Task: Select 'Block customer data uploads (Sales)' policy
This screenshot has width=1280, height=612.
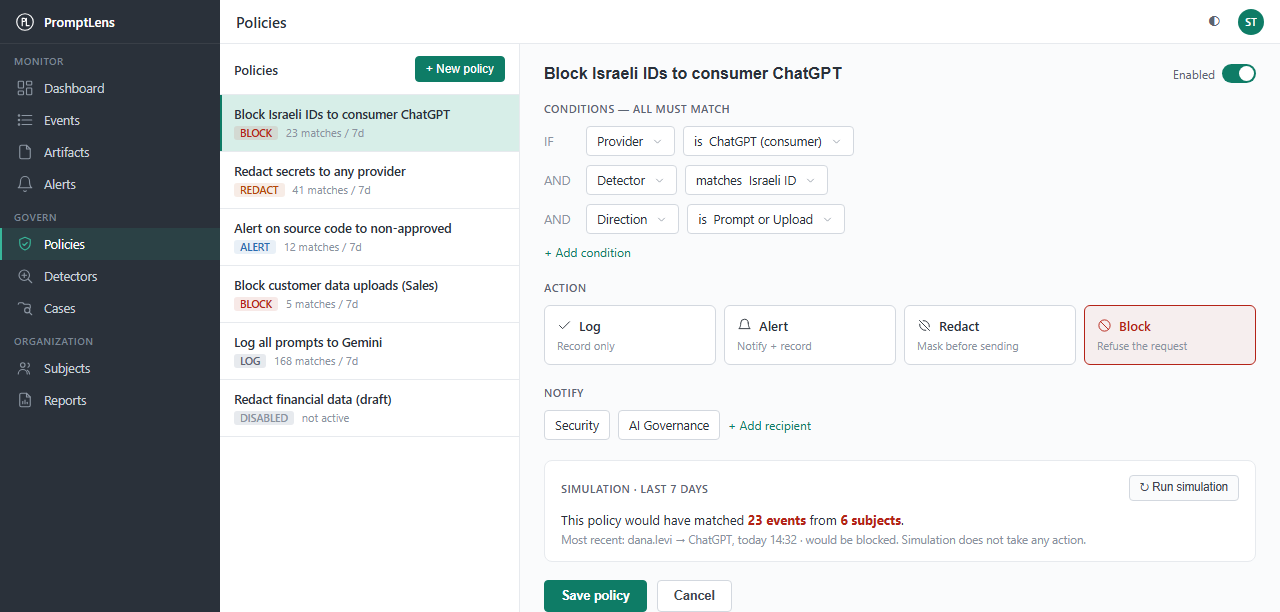Action: pos(370,294)
